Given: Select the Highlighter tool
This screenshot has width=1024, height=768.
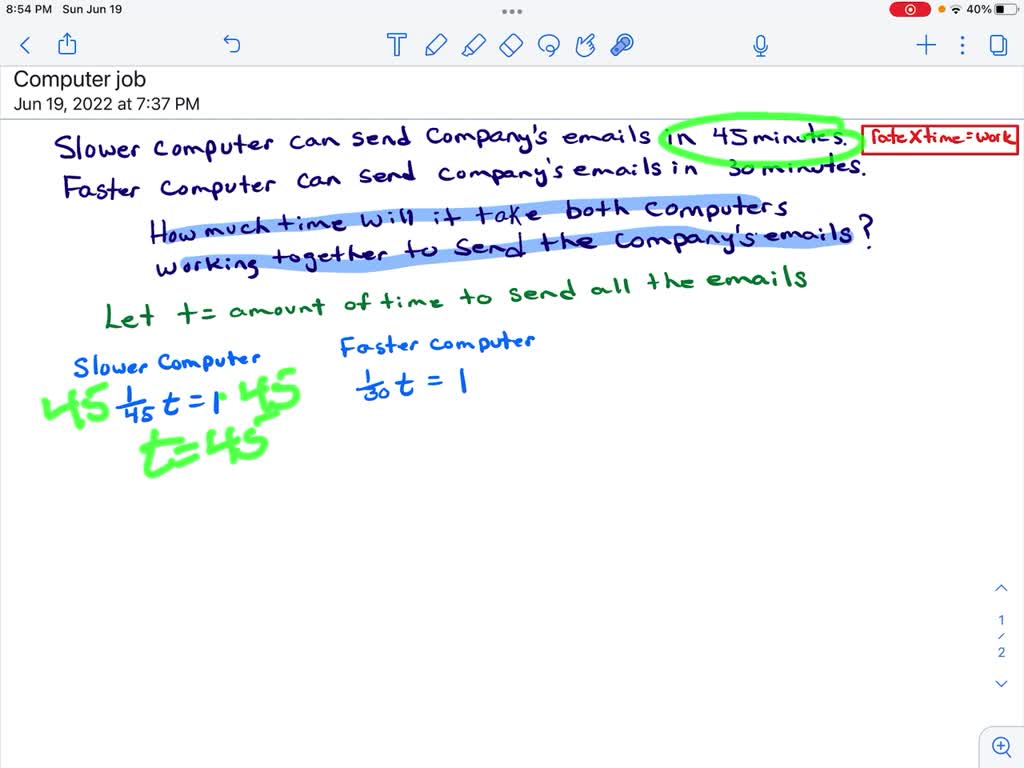Looking at the screenshot, I should [474, 45].
